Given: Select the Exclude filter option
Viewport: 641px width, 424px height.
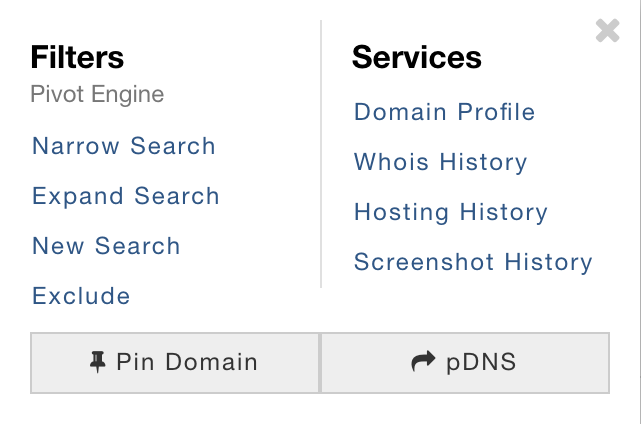Looking at the screenshot, I should [81, 296].
